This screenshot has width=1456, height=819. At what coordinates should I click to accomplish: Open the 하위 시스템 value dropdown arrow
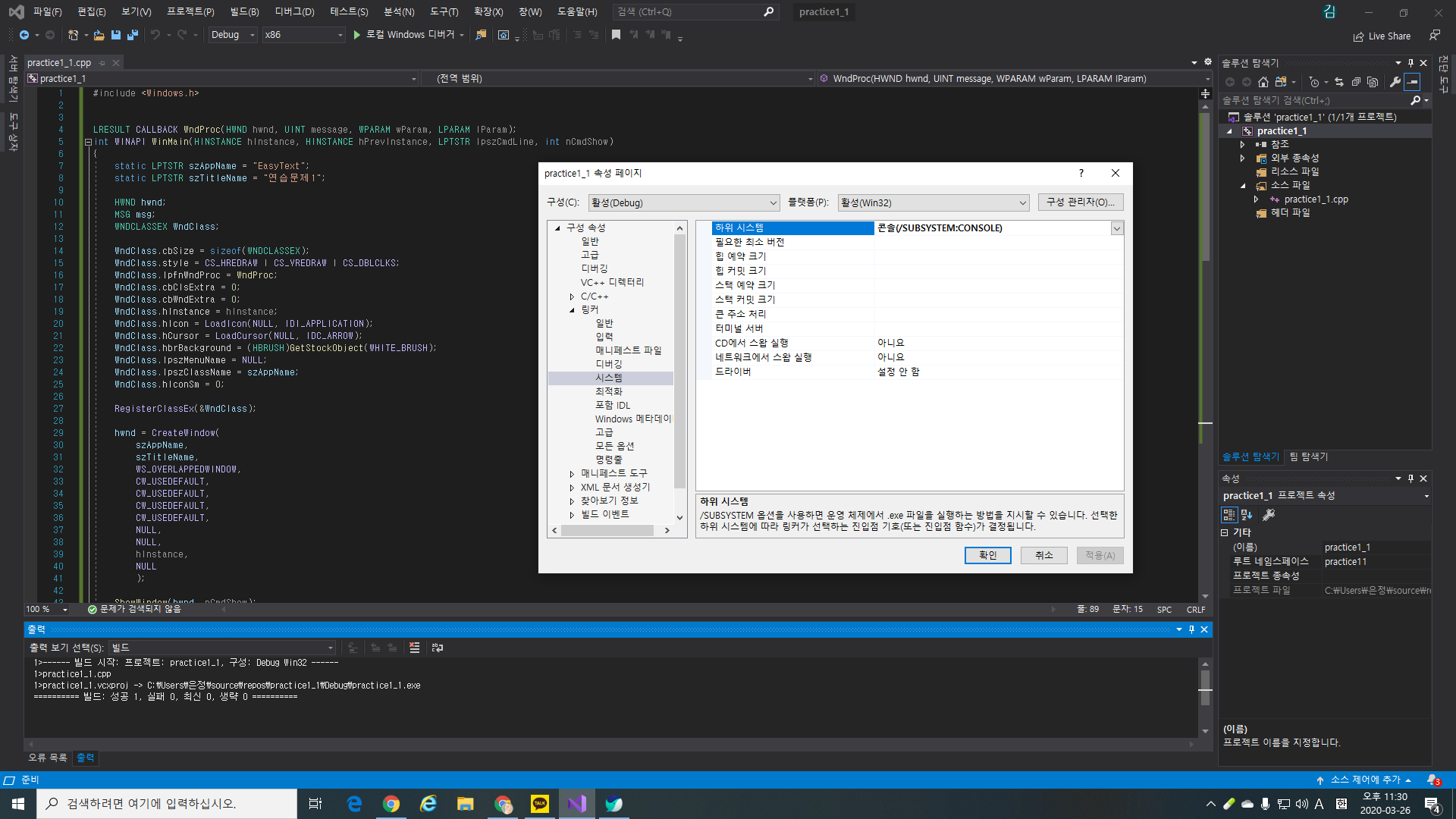point(1116,228)
